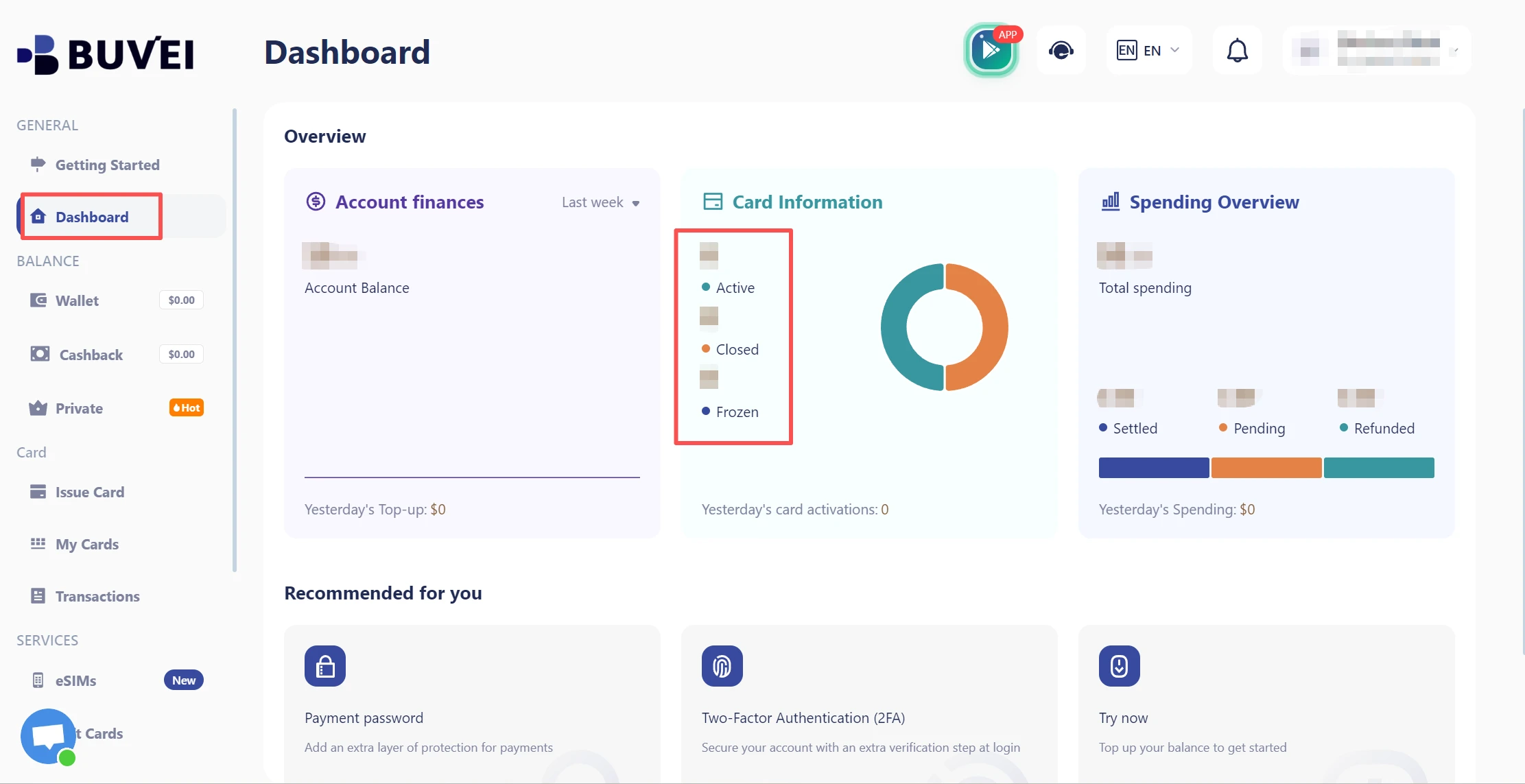
Task: Click the Recommended for you heading
Action: click(383, 593)
